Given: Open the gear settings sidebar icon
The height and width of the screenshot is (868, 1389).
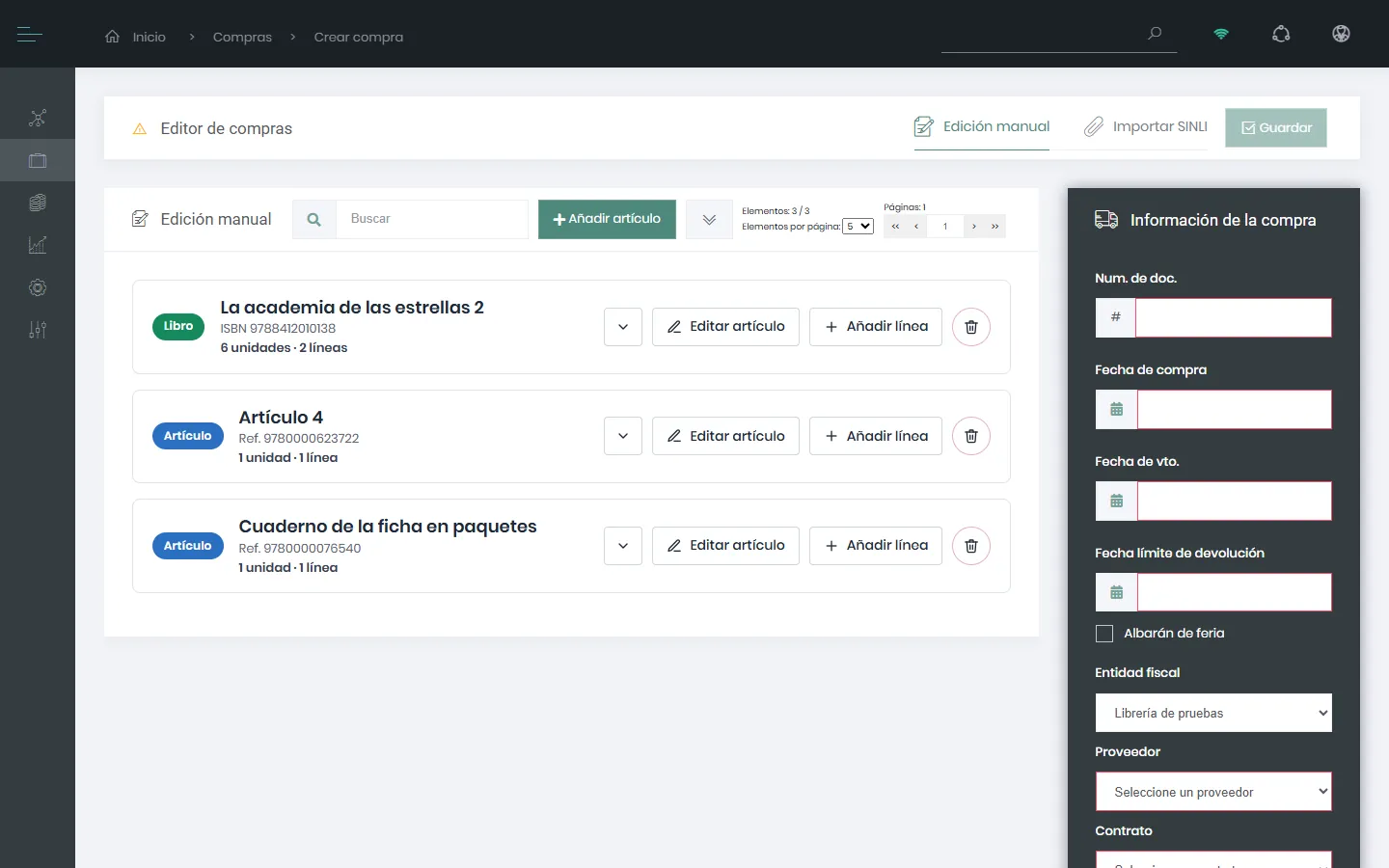Looking at the screenshot, I should (38, 287).
